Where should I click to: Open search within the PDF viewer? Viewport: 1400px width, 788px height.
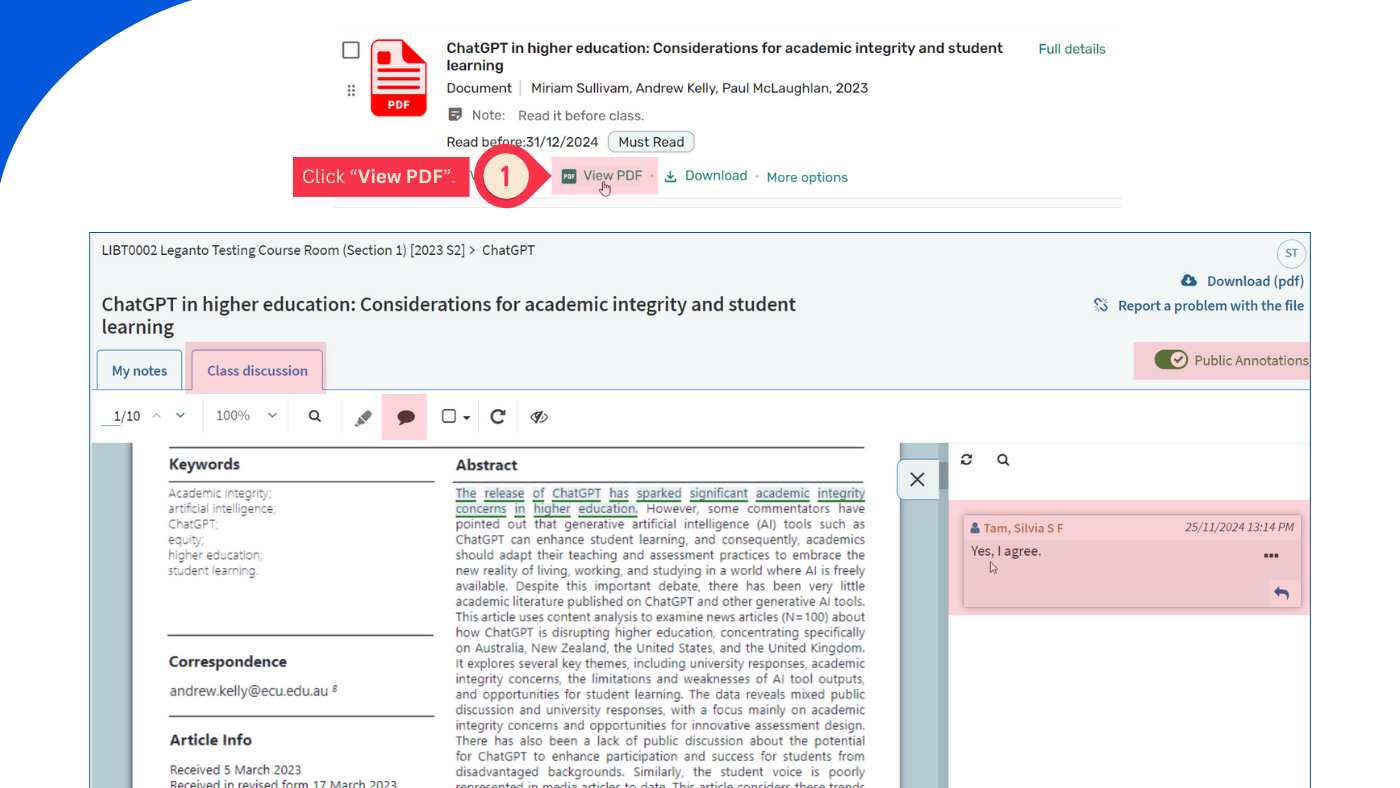314,416
